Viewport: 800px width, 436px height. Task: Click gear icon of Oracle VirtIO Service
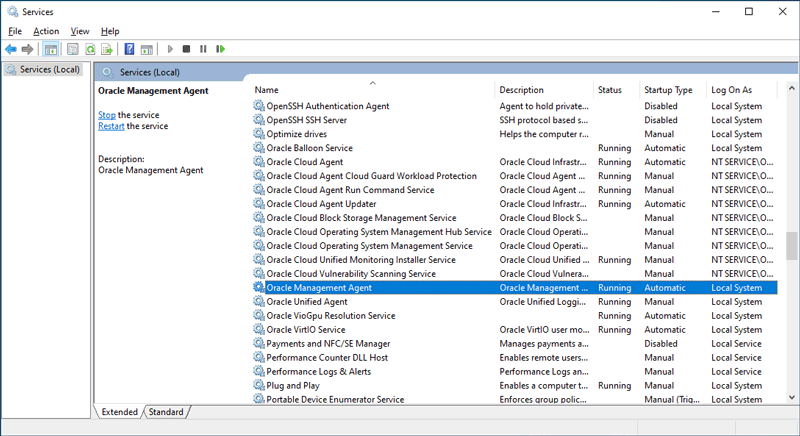259,329
